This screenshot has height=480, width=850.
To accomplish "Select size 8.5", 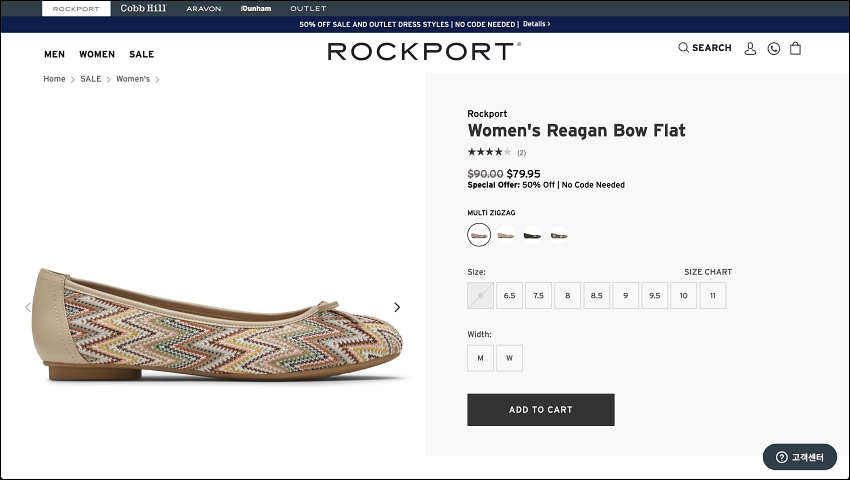I will click(597, 296).
